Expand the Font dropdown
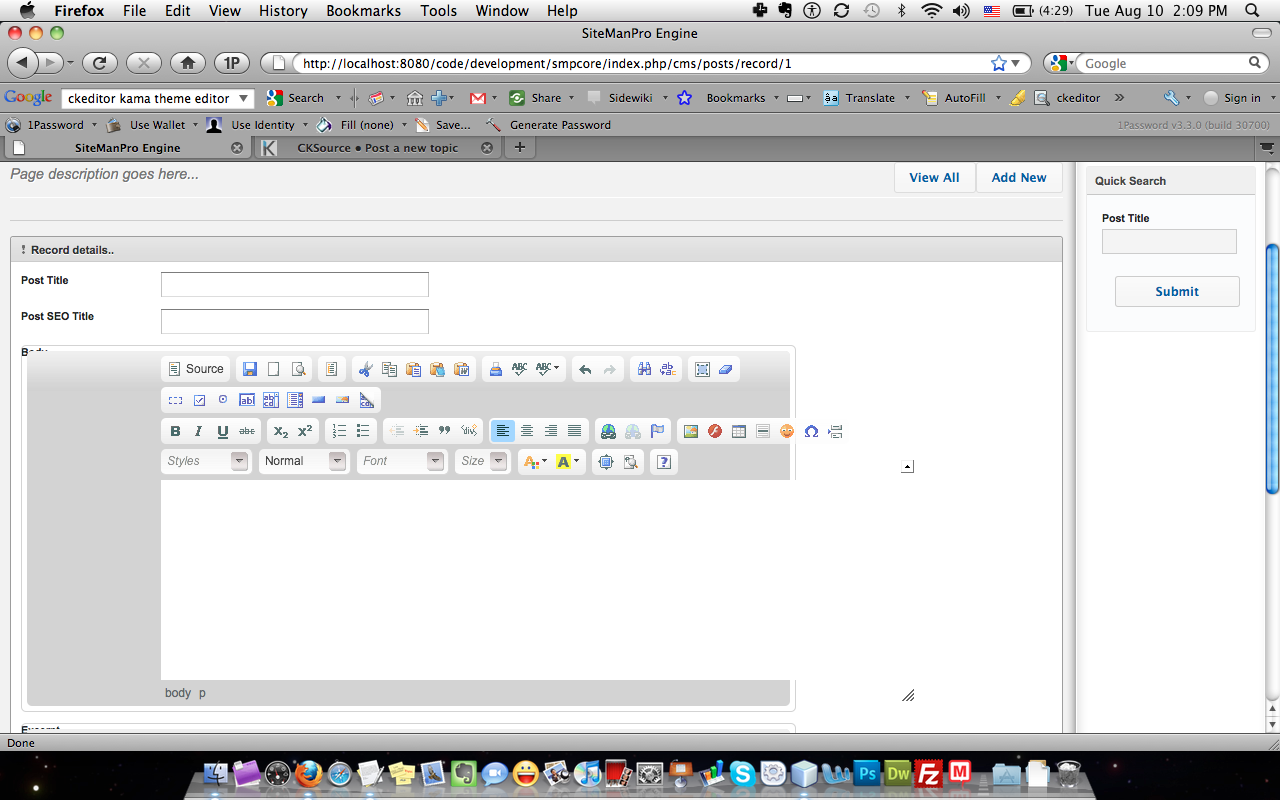This screenshot has width=1280, height=800. click(401, 461)
